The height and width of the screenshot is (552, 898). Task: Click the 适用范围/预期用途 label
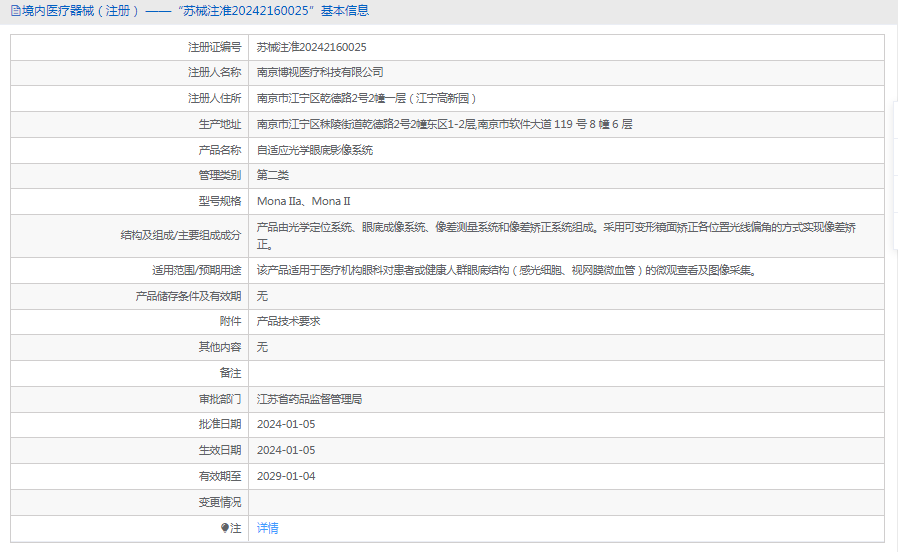[196, 270]
